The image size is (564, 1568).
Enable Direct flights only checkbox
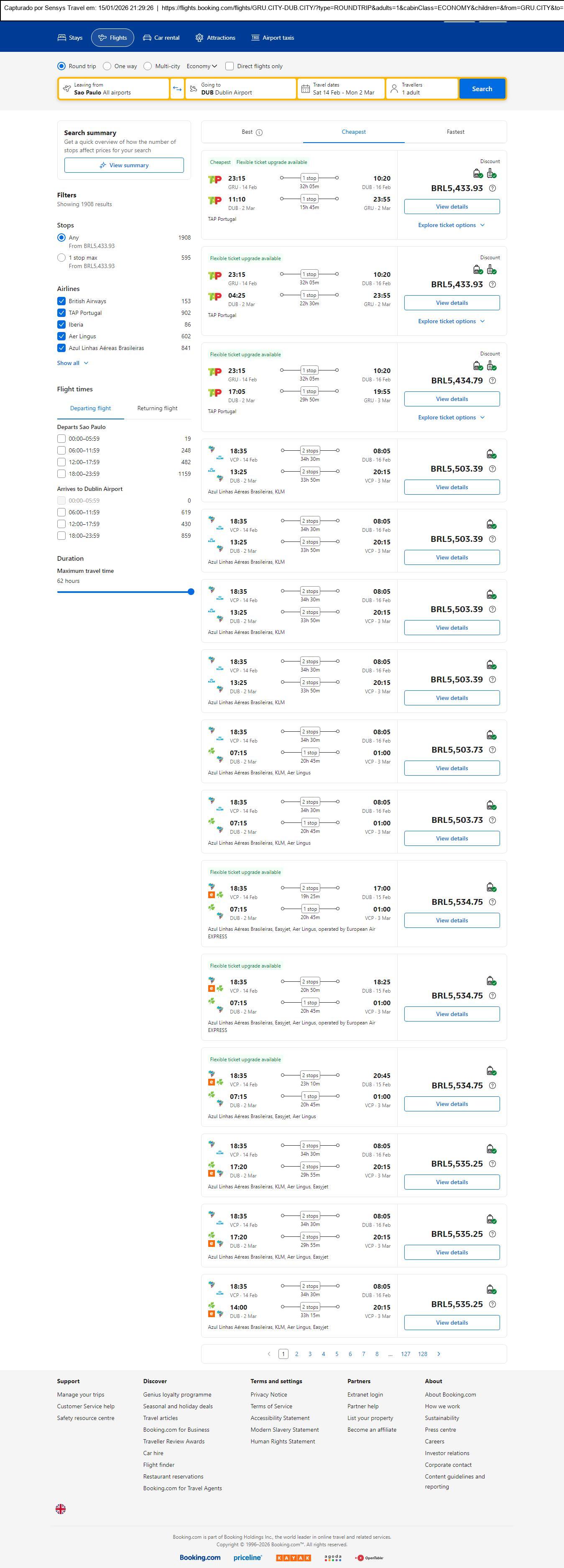click(x=230, y=66)
